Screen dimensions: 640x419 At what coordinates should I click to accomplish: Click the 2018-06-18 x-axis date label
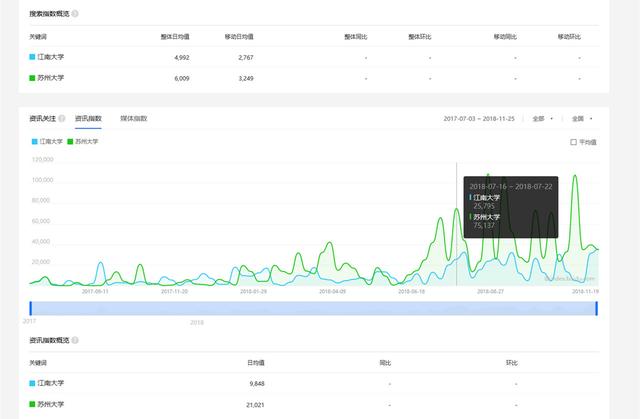click(x=411, y=291)
